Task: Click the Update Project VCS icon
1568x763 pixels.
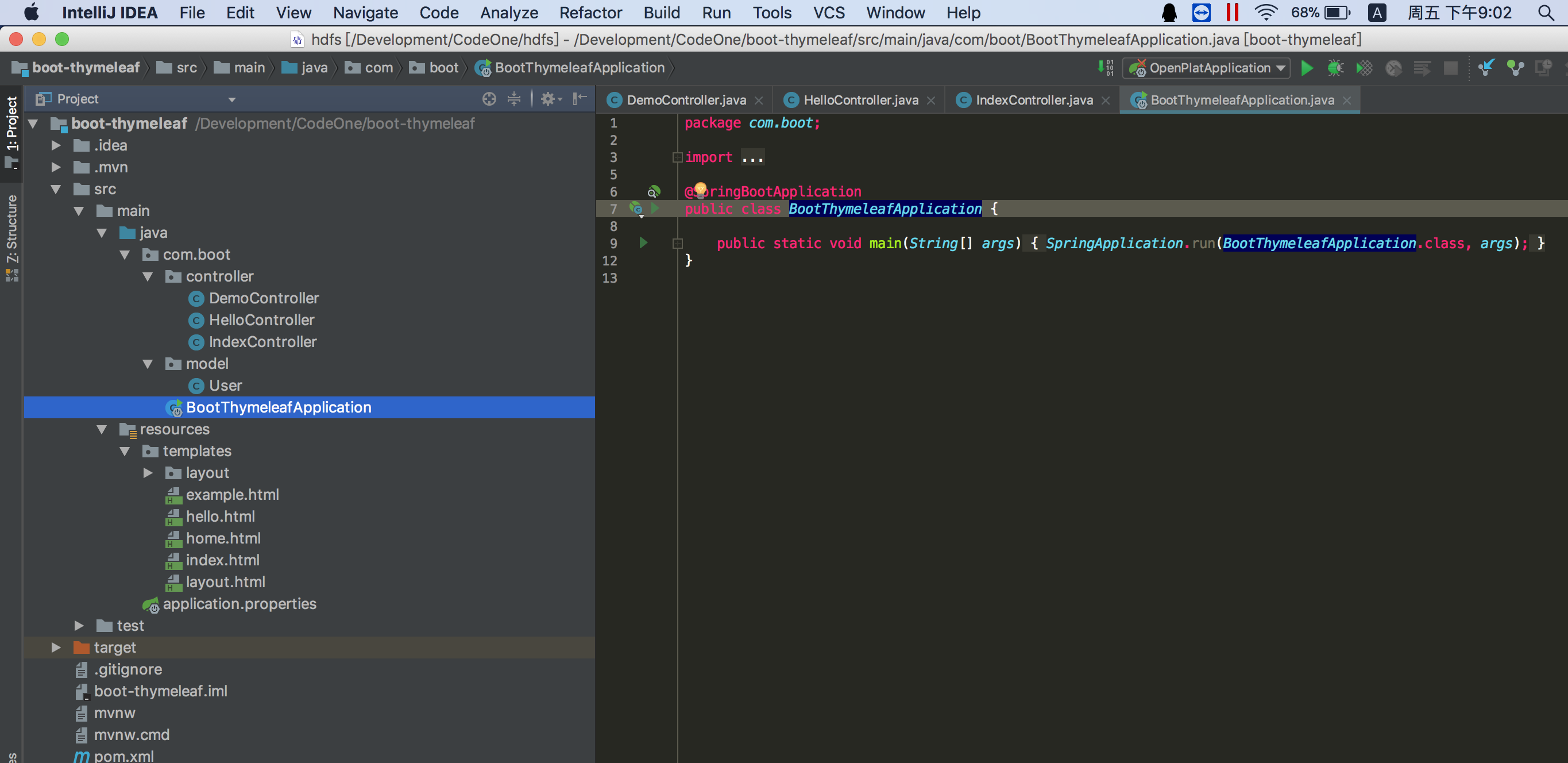Action: tap(1486, 68)
